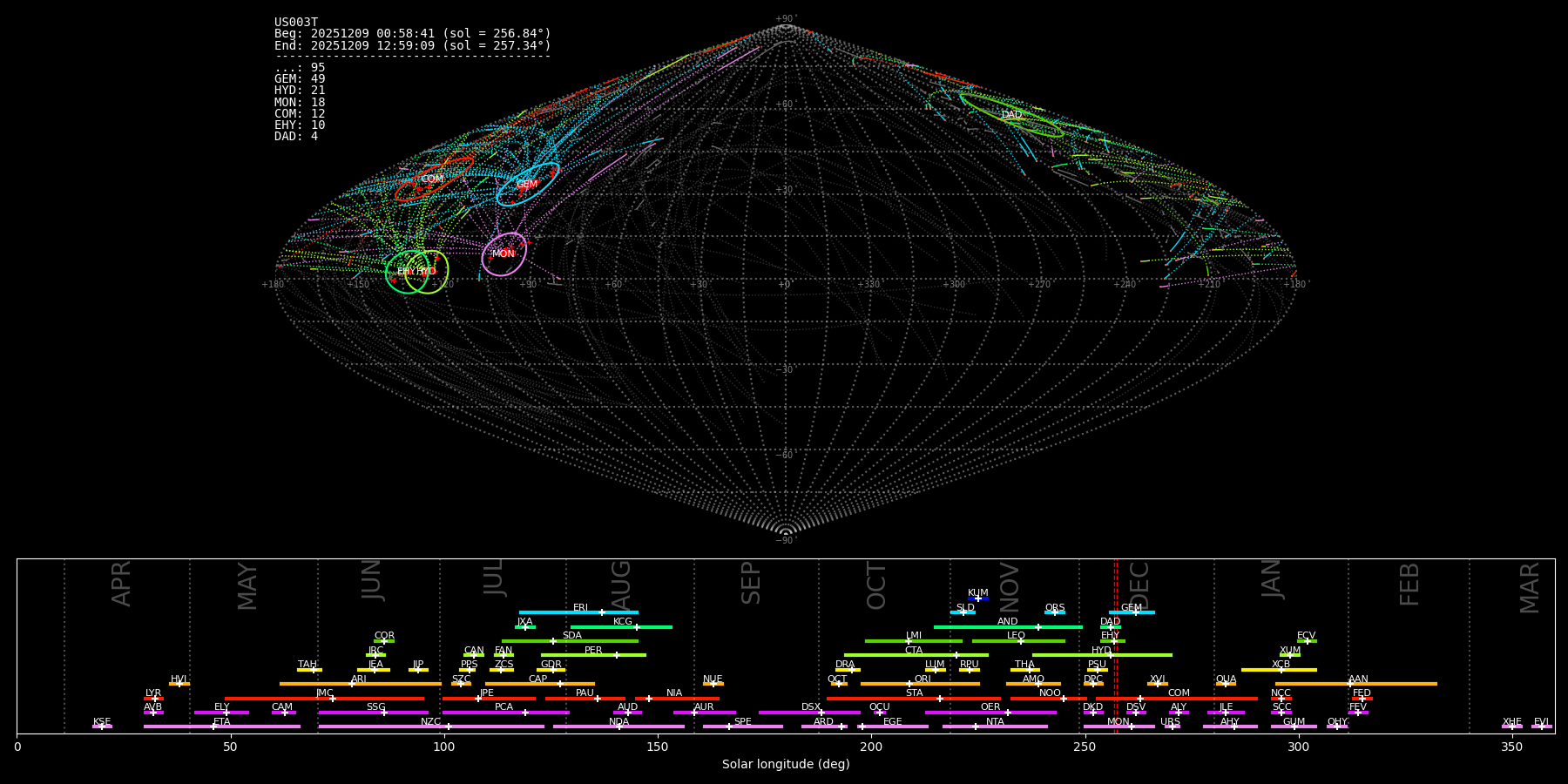This screenshot has height=784, width=1568.
Task: Click the 'DAD: 4' count line
Action: pyautogui.click(x=296, y=137)
